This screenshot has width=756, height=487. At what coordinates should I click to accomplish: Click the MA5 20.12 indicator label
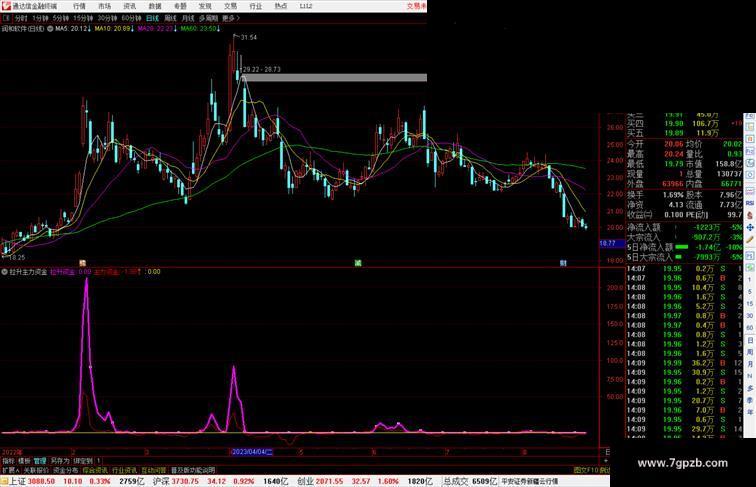(72, 29)
